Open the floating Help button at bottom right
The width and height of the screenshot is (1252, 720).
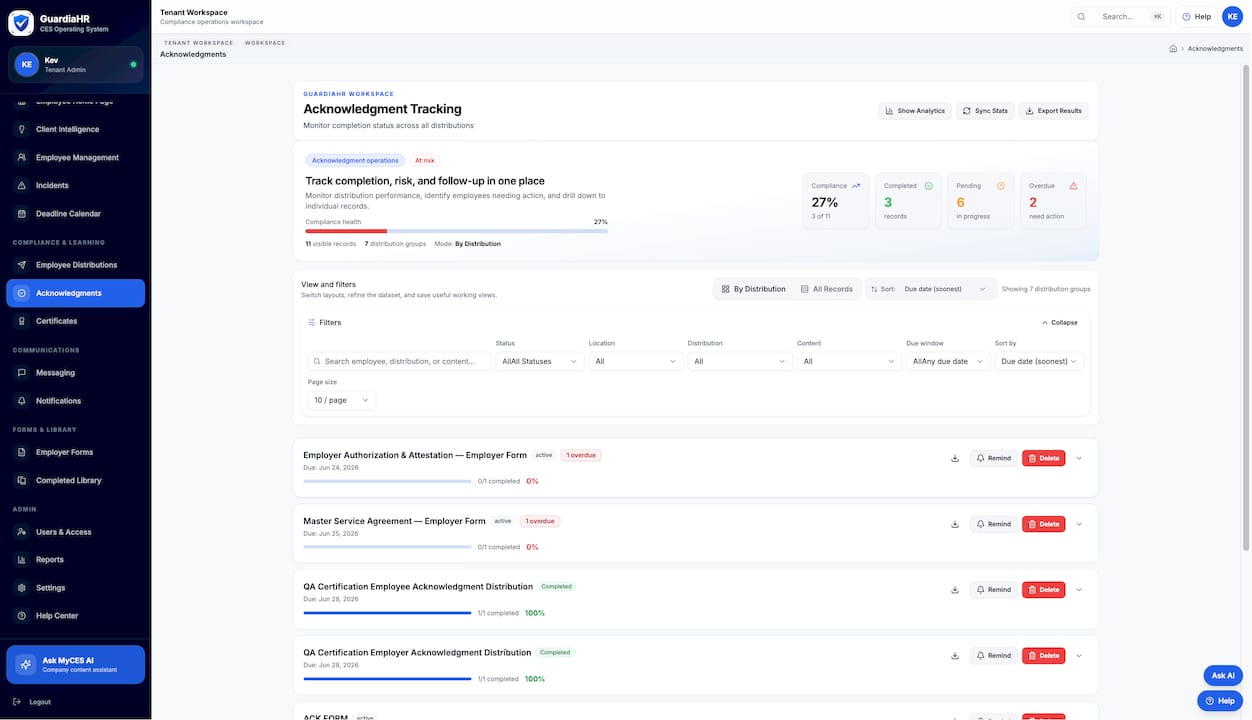(x=1220, y=701)
